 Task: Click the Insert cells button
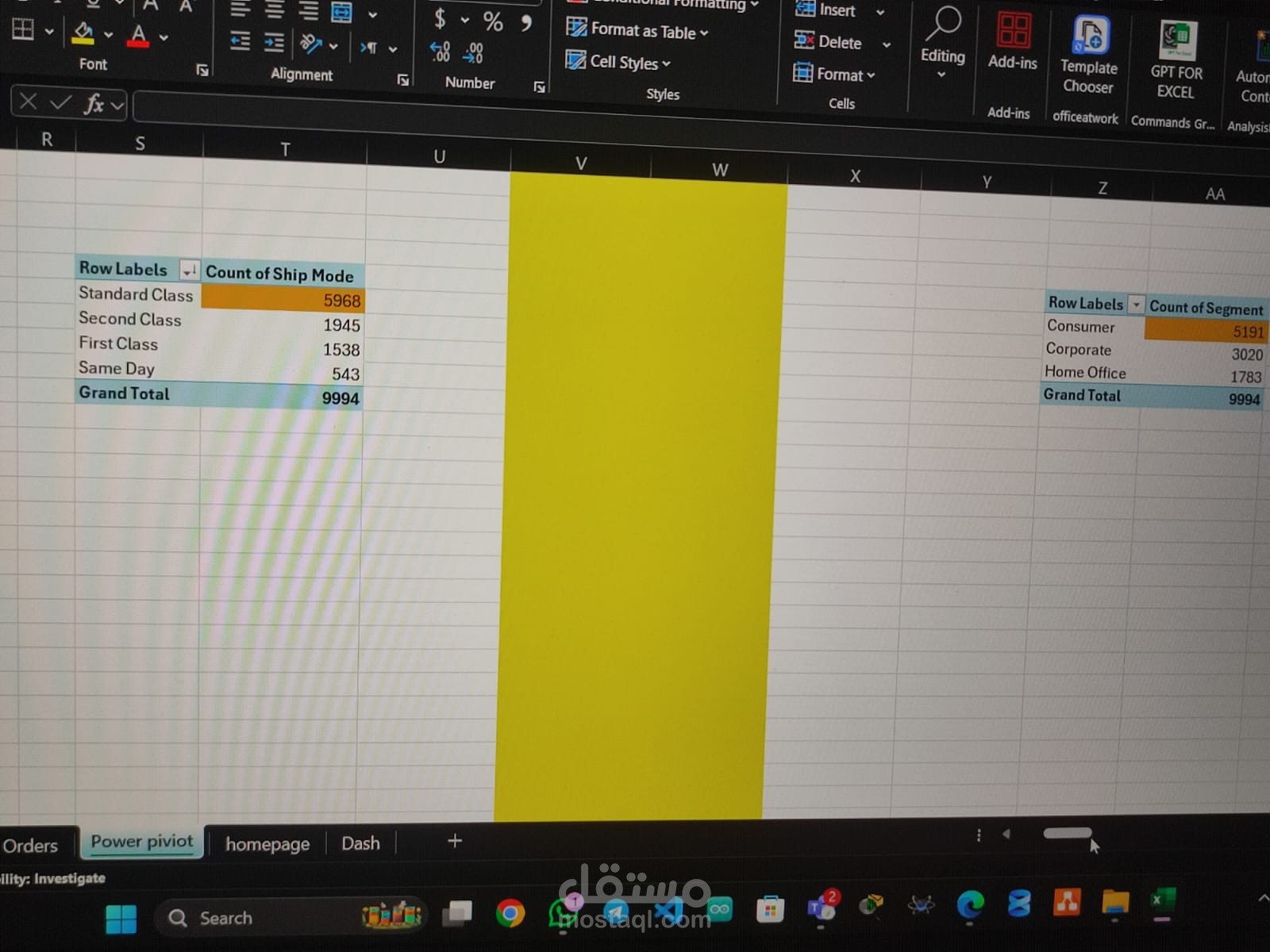click(x=826, y=10)
